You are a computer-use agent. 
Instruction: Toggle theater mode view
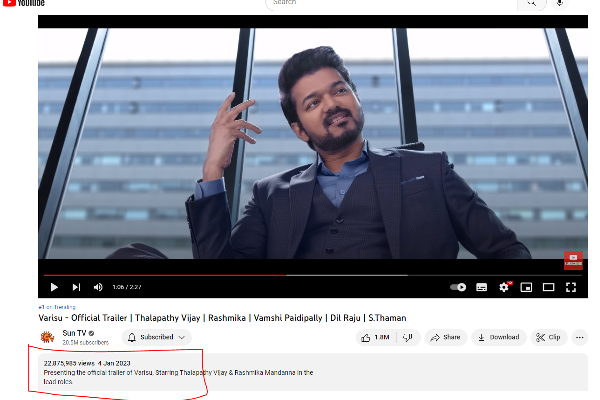[x=548, y=287]
